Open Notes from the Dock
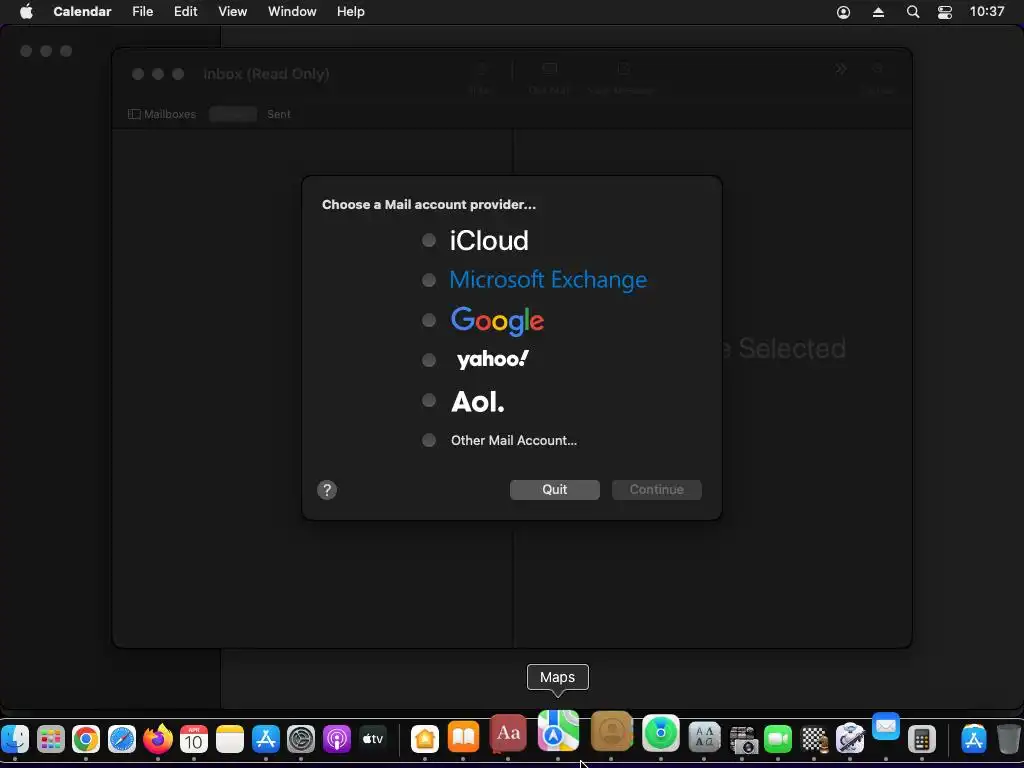 click(x=229, y=740)
